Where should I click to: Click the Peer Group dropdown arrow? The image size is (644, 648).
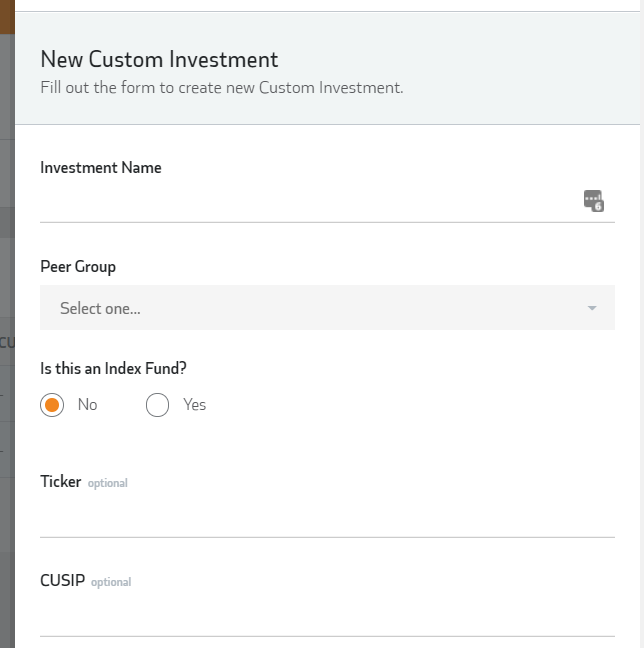(592, 308)
